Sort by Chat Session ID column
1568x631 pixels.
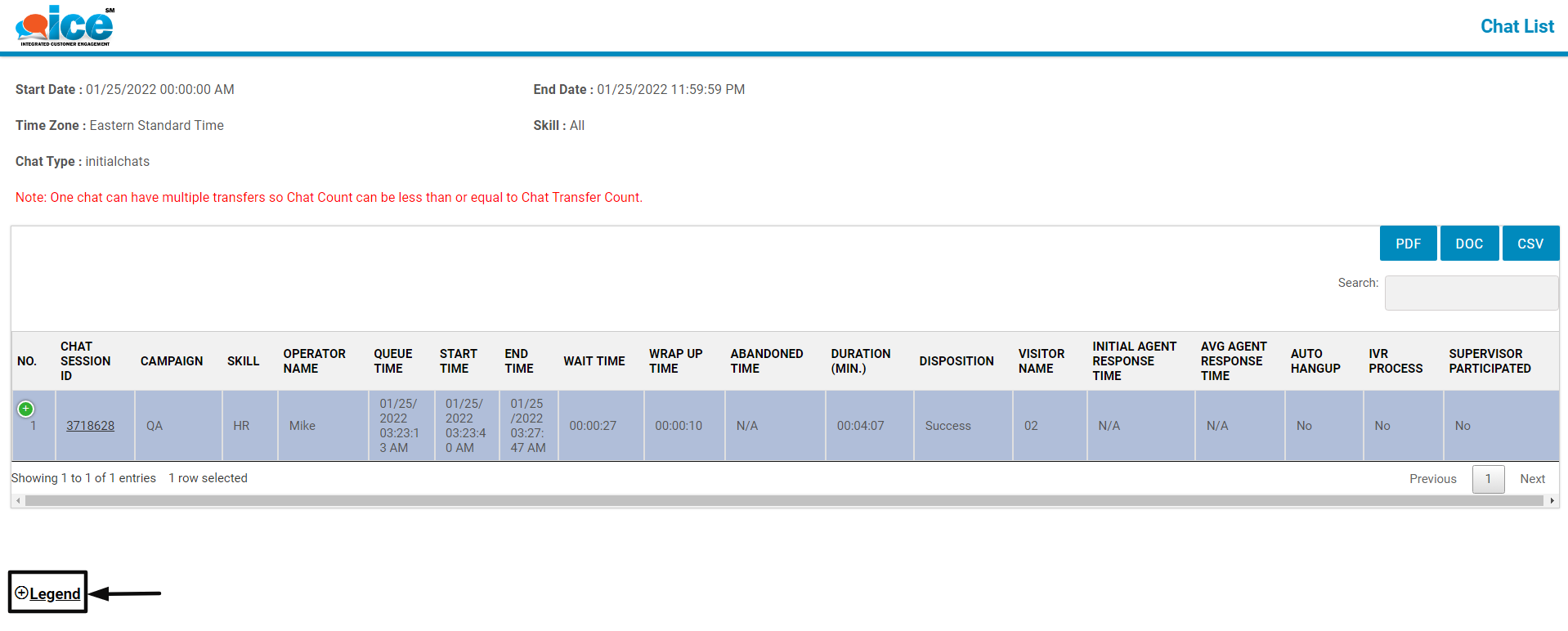(85, 361)
